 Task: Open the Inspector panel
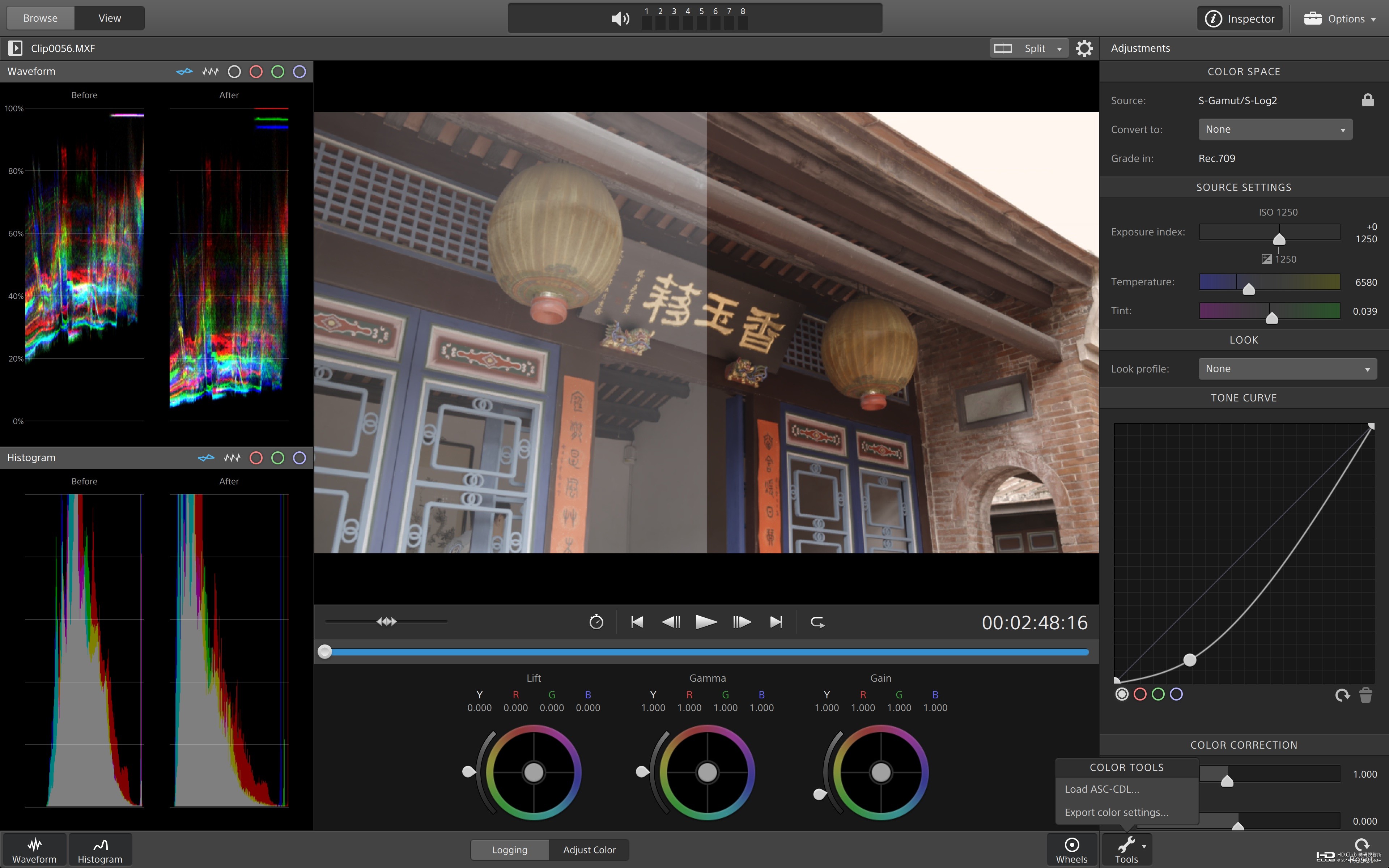[1240, 19]
